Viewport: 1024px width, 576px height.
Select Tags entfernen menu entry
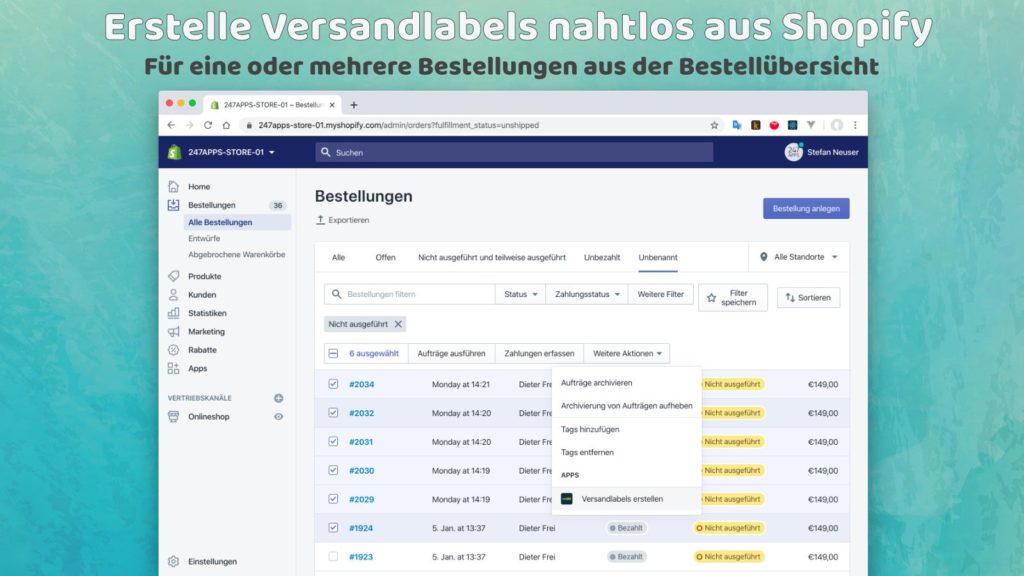tap(626, 452)
